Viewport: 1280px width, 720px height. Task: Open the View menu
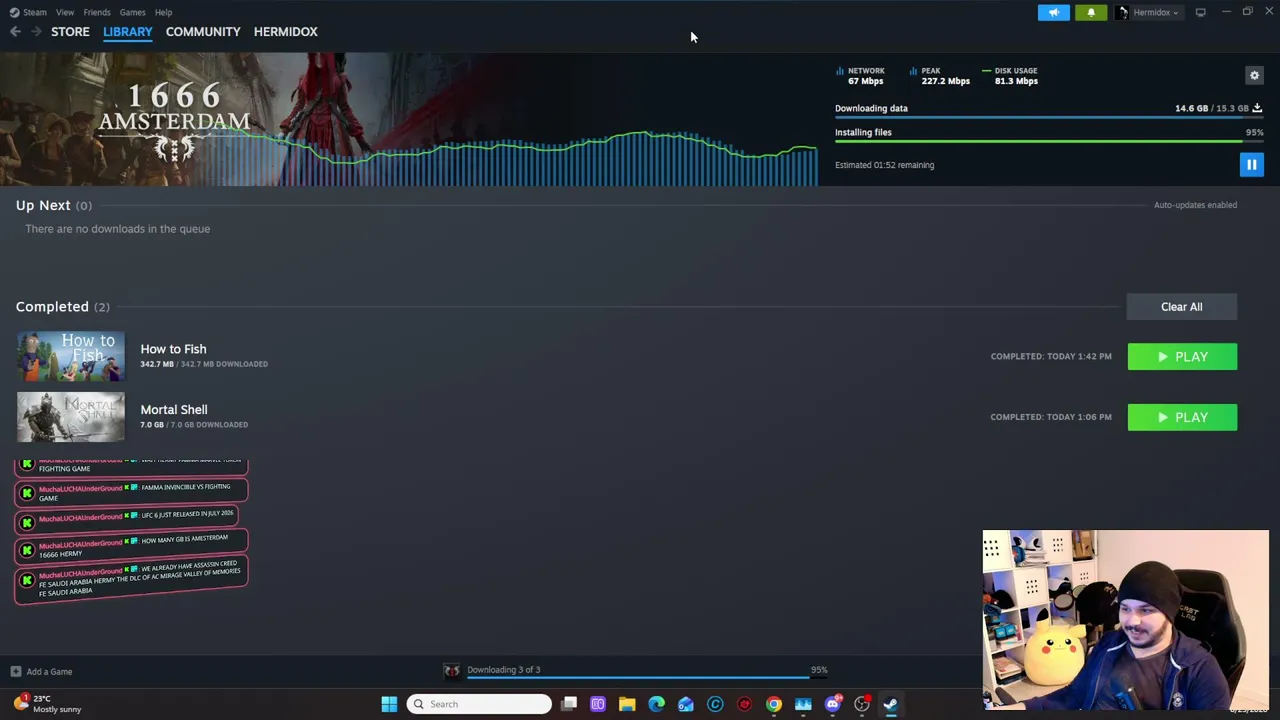coord(65,12)
